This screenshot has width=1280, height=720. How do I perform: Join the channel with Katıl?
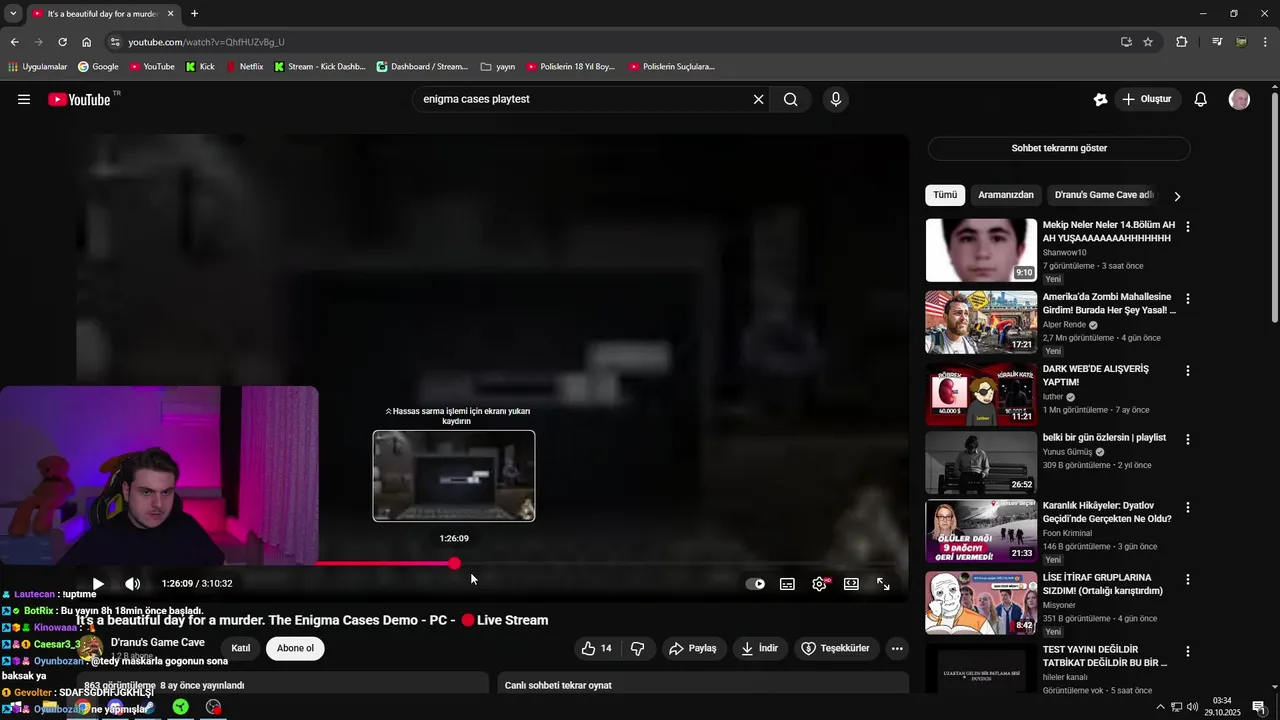click(241, 648)
